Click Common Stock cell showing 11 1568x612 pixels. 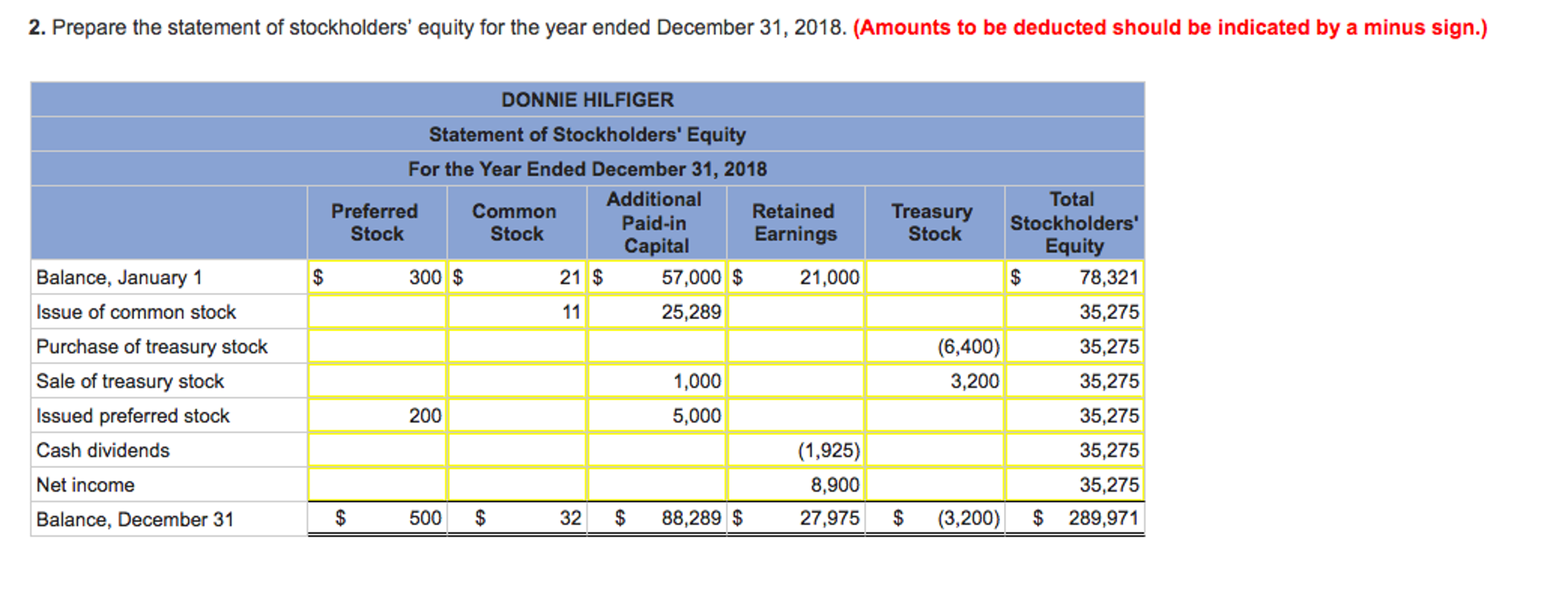click(x=517, y=312)
